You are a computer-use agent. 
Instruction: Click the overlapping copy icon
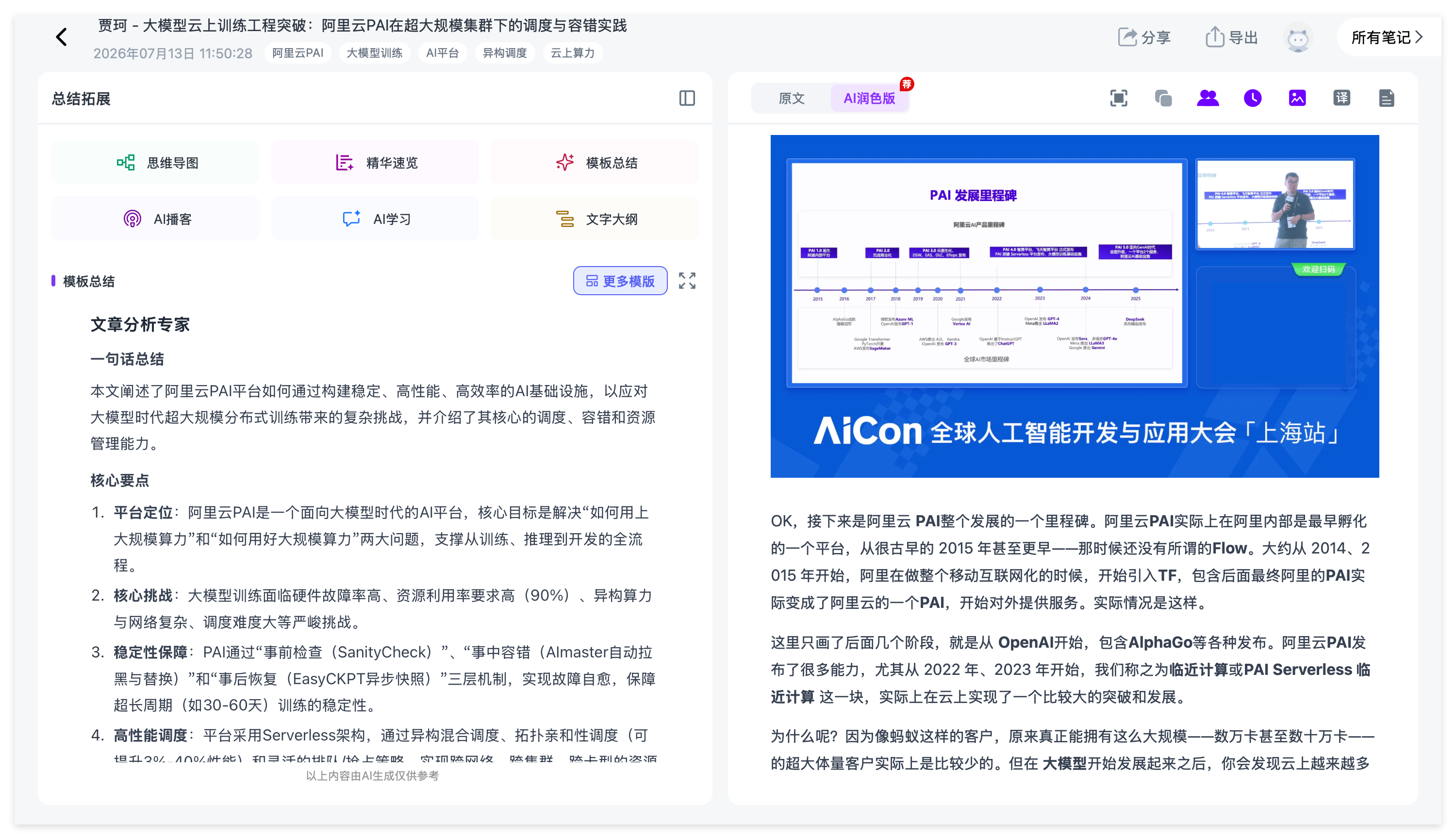(1163, 98)
